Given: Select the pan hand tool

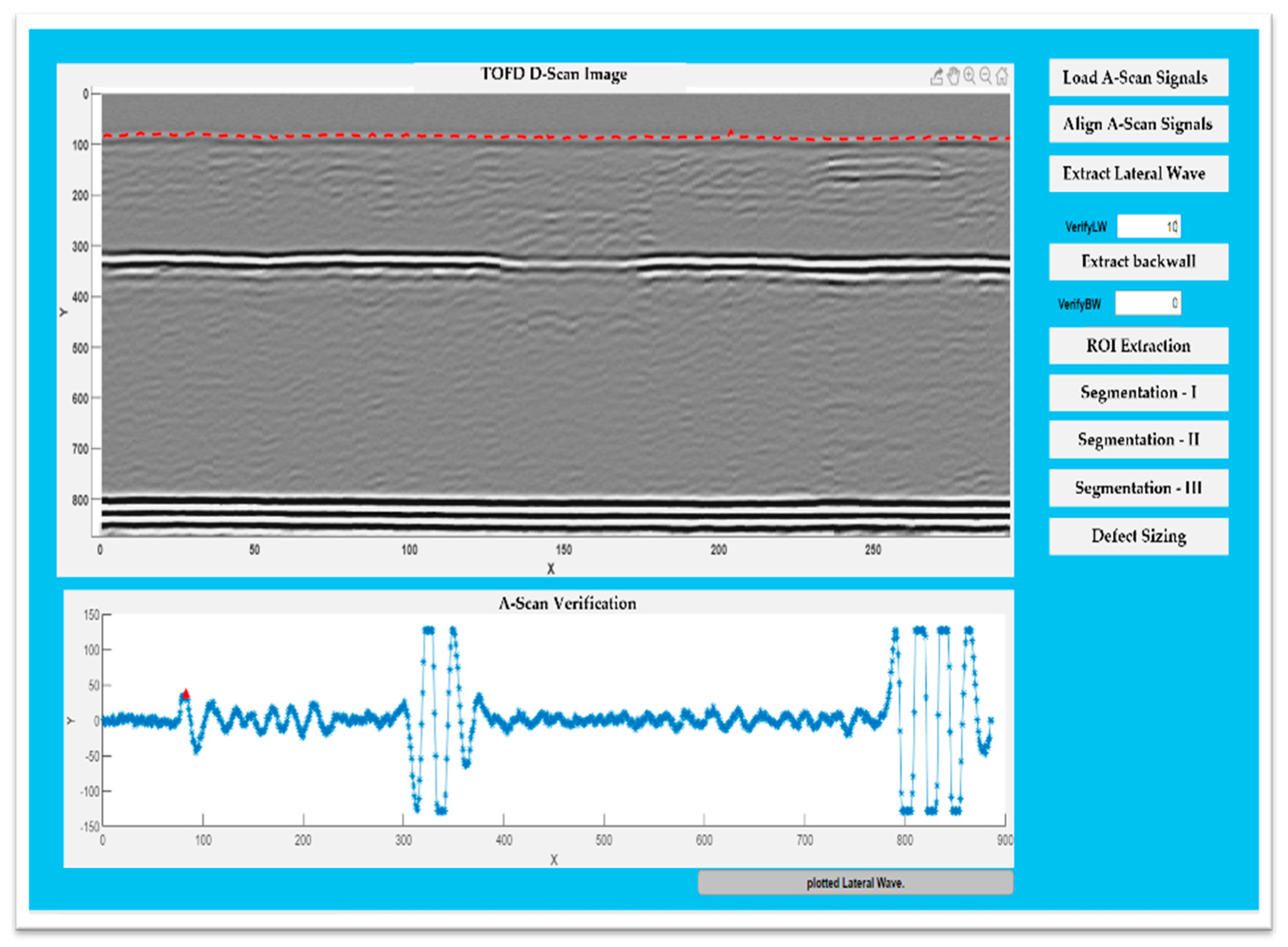Looking at the screenshot, I should click(953, 76).
